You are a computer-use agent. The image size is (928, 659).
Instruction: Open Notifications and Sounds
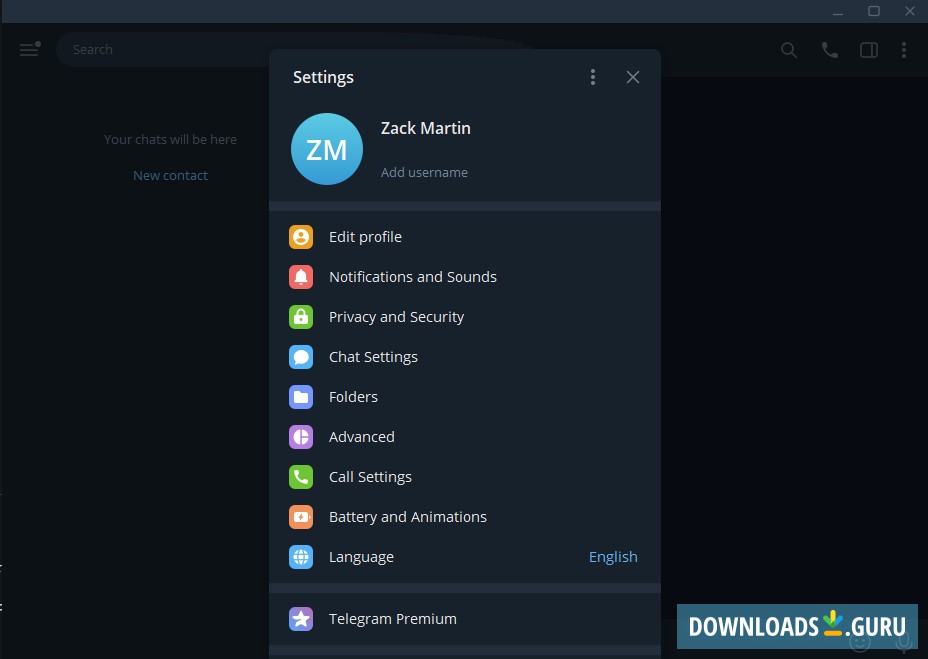tap(465, 277)
